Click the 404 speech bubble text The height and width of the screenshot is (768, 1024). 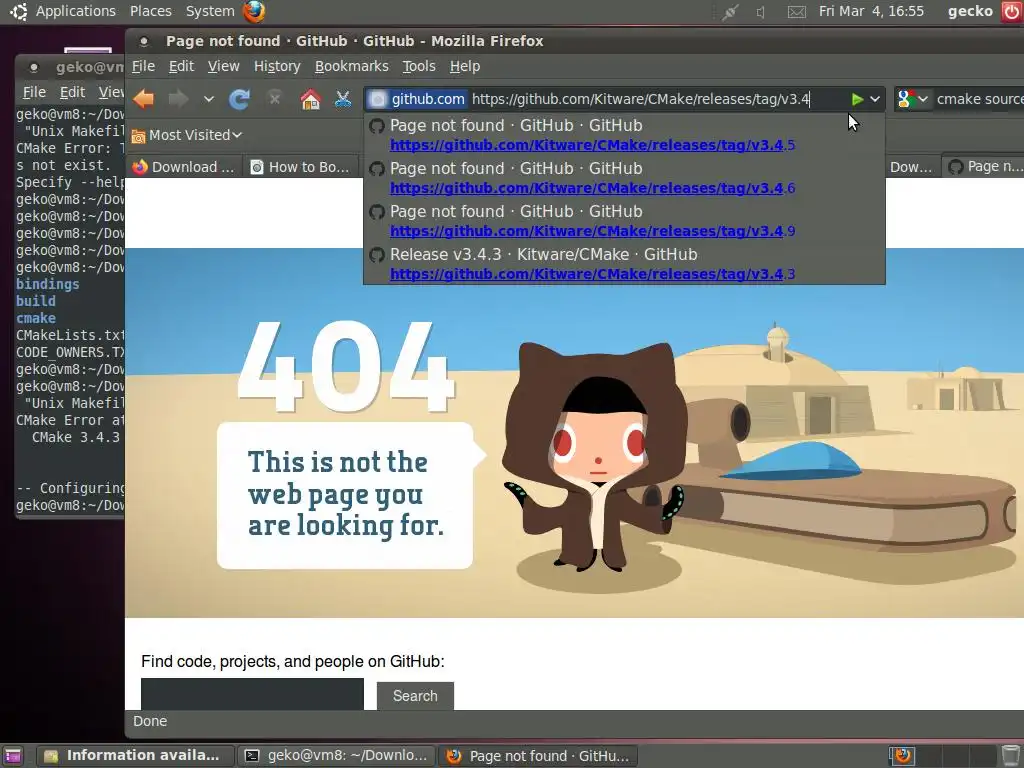pos(345,494)
